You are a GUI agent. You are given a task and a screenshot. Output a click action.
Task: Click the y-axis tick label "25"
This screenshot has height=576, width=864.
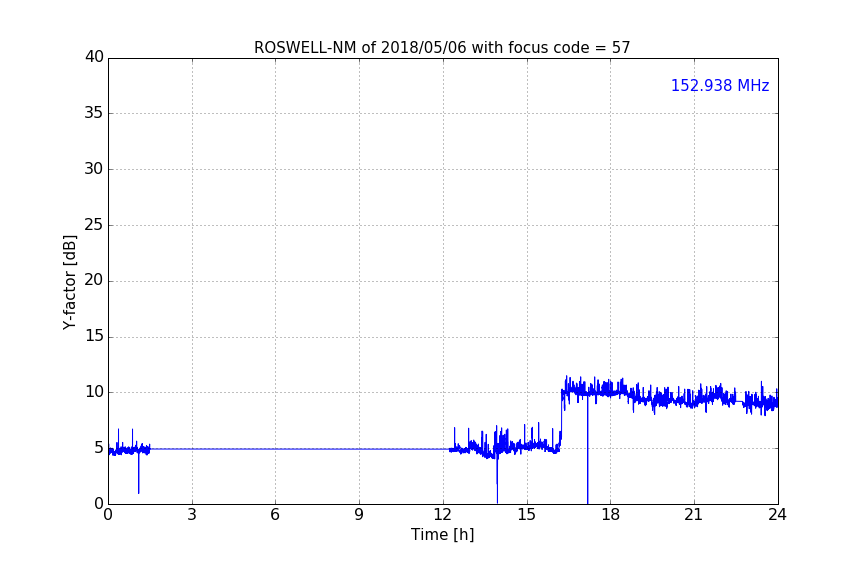(94, 224)
